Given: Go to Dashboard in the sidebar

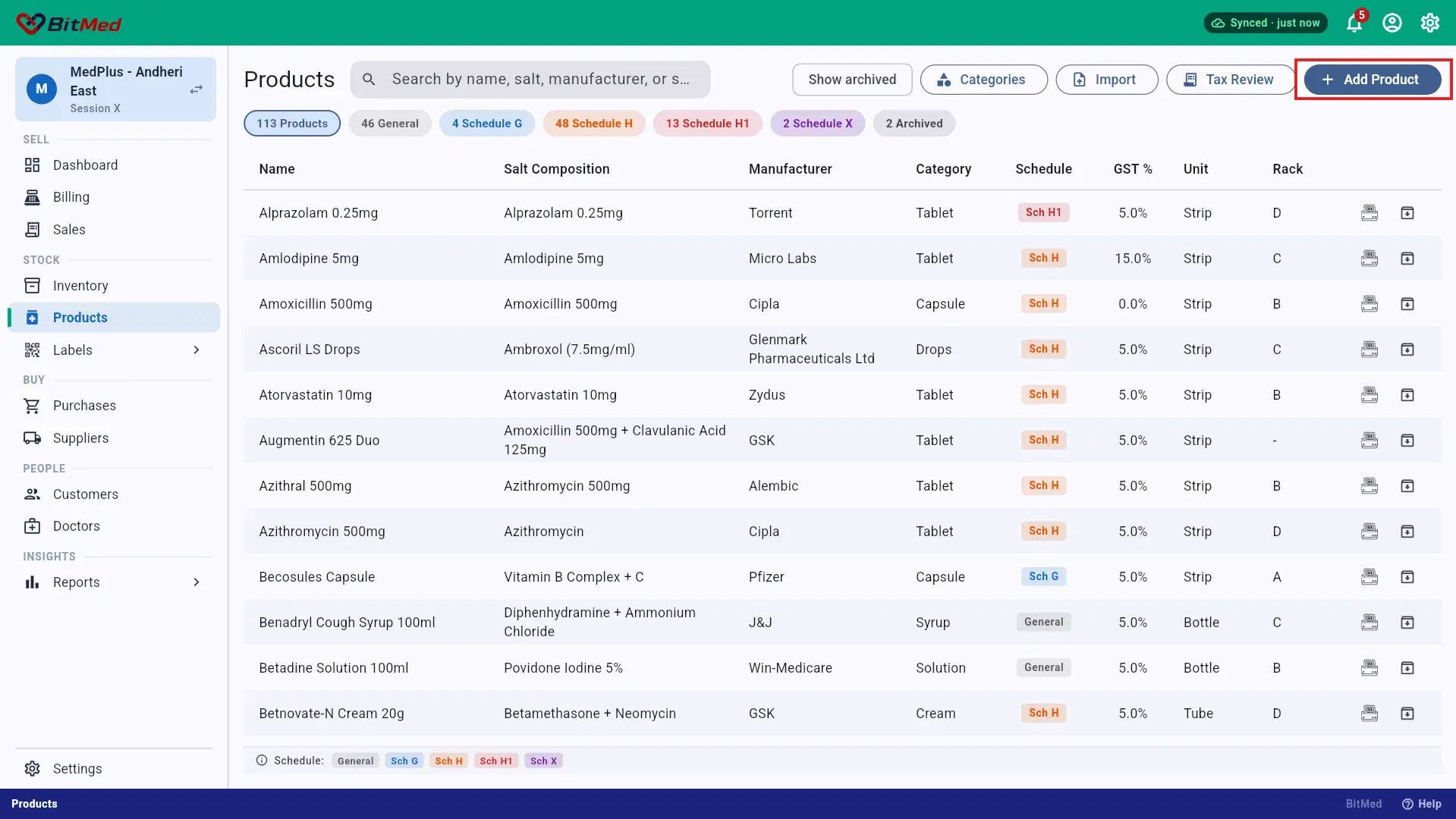Looking at the screenshot, I should coord(114,165).
